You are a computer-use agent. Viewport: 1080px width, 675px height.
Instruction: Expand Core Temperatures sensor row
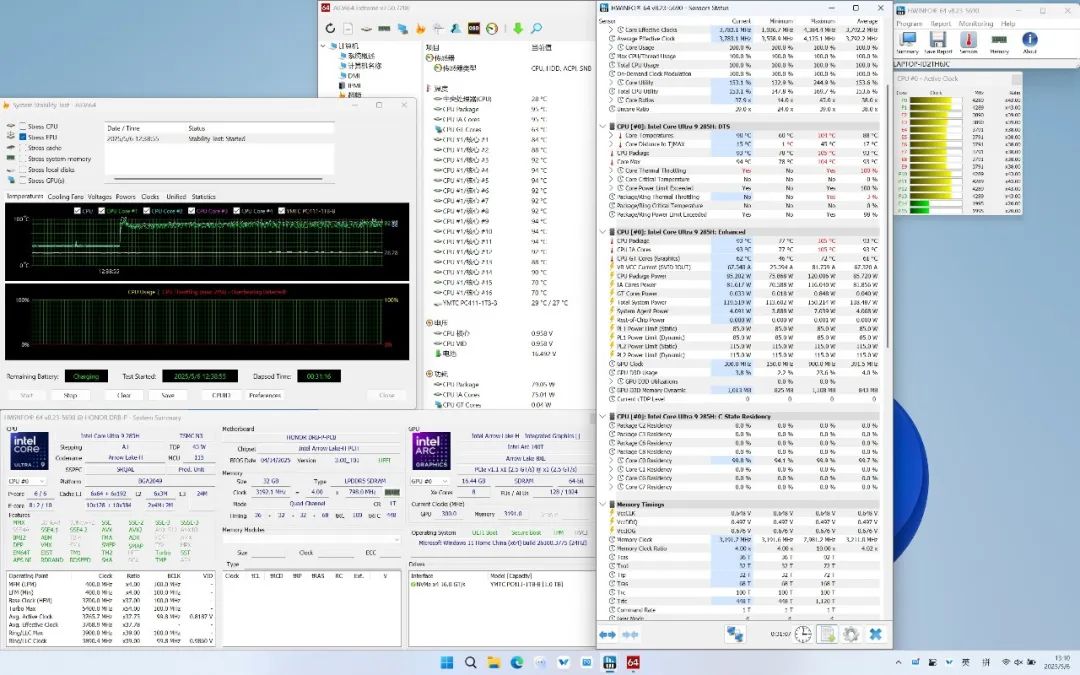coord(611,136)
